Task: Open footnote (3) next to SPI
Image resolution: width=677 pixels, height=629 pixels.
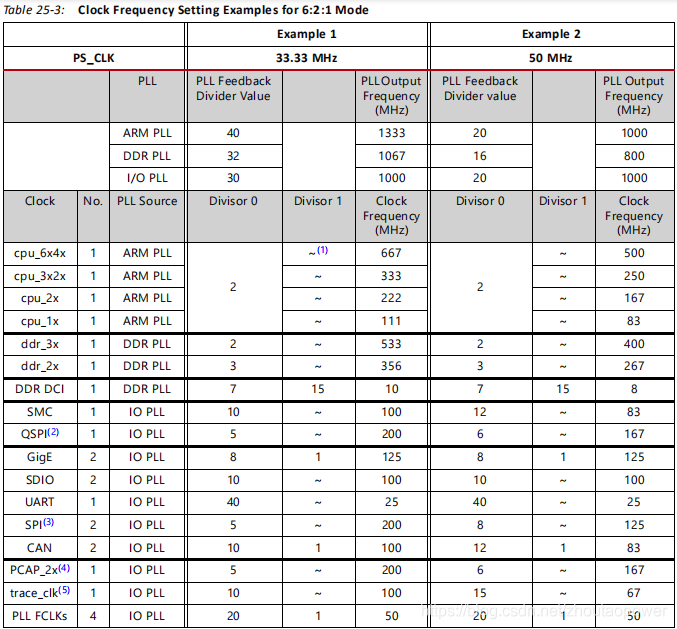Action: point(48,522)
